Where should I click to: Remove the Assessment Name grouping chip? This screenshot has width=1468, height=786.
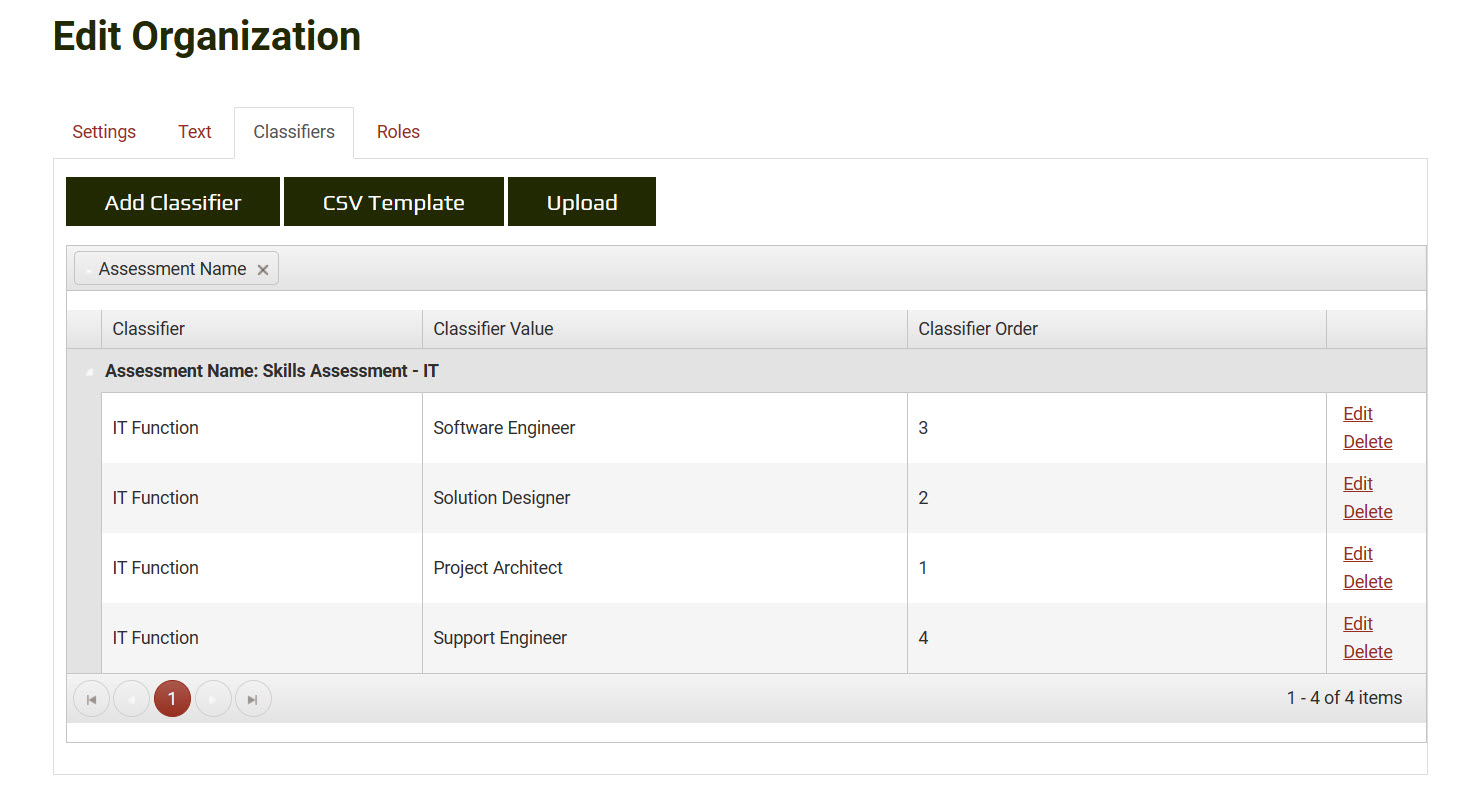tap(263, 270)
